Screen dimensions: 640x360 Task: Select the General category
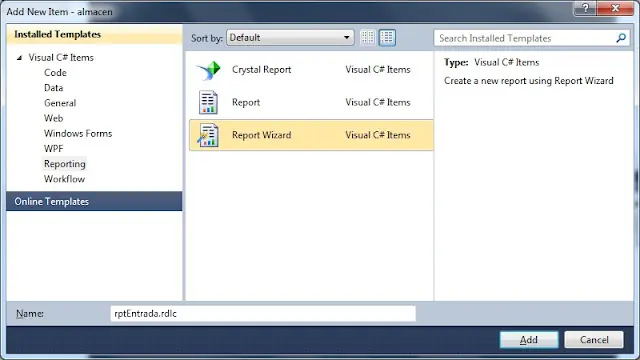60,103
